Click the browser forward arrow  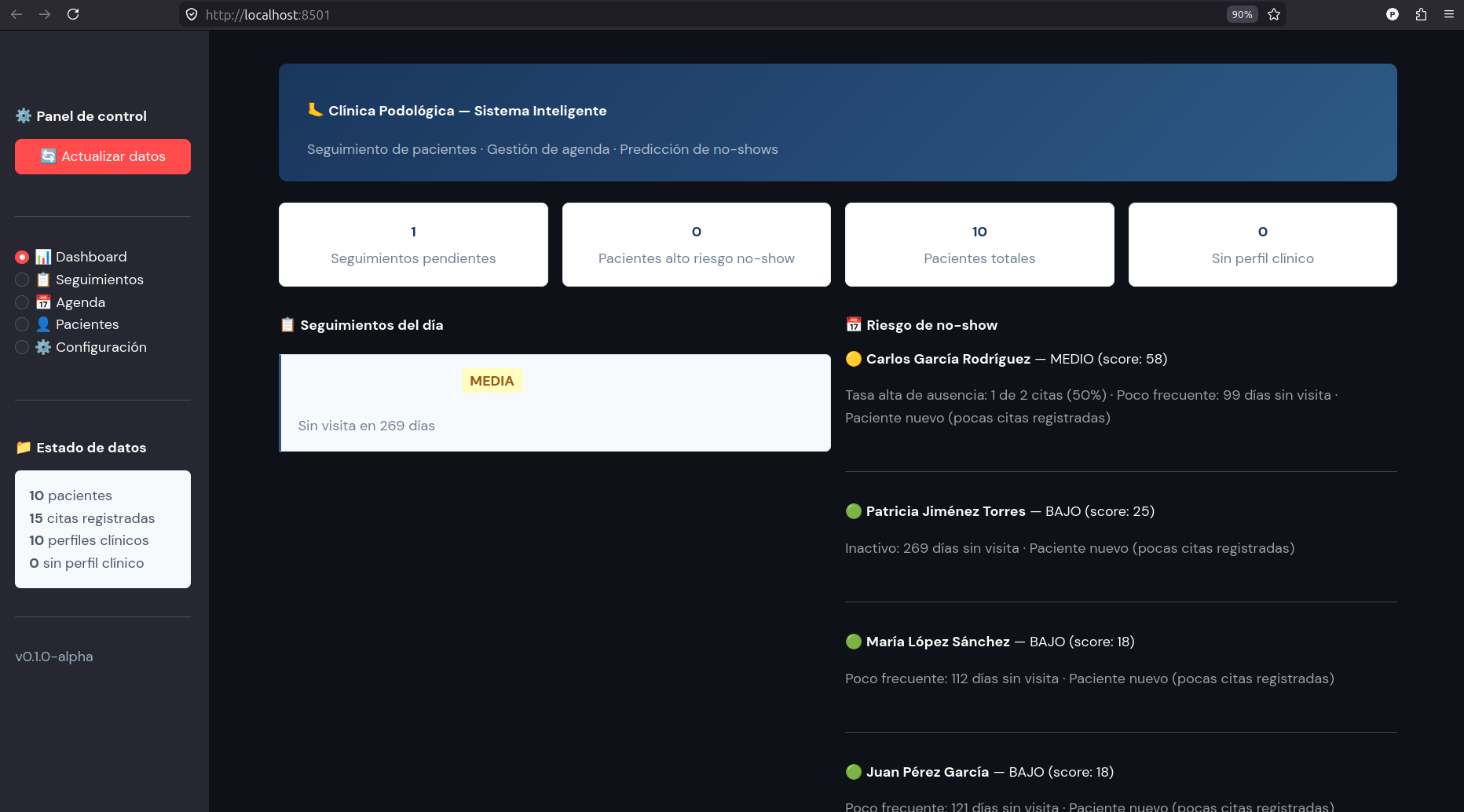pyautogui.click(x=45, y=14)
